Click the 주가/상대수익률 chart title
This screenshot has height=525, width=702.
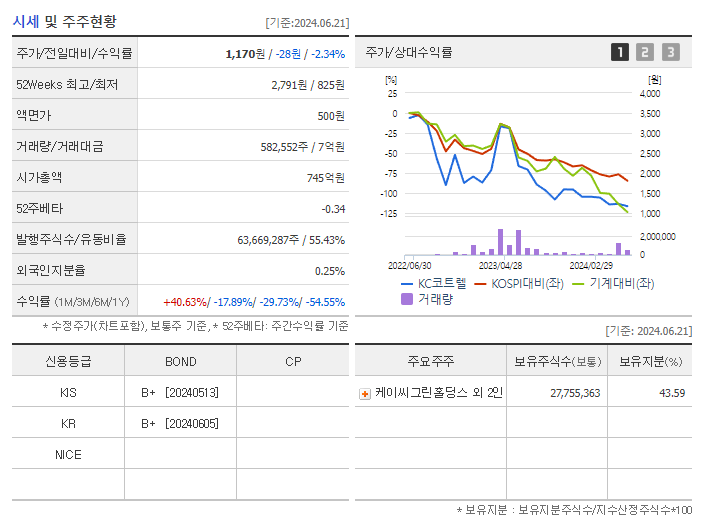(409, 52)
